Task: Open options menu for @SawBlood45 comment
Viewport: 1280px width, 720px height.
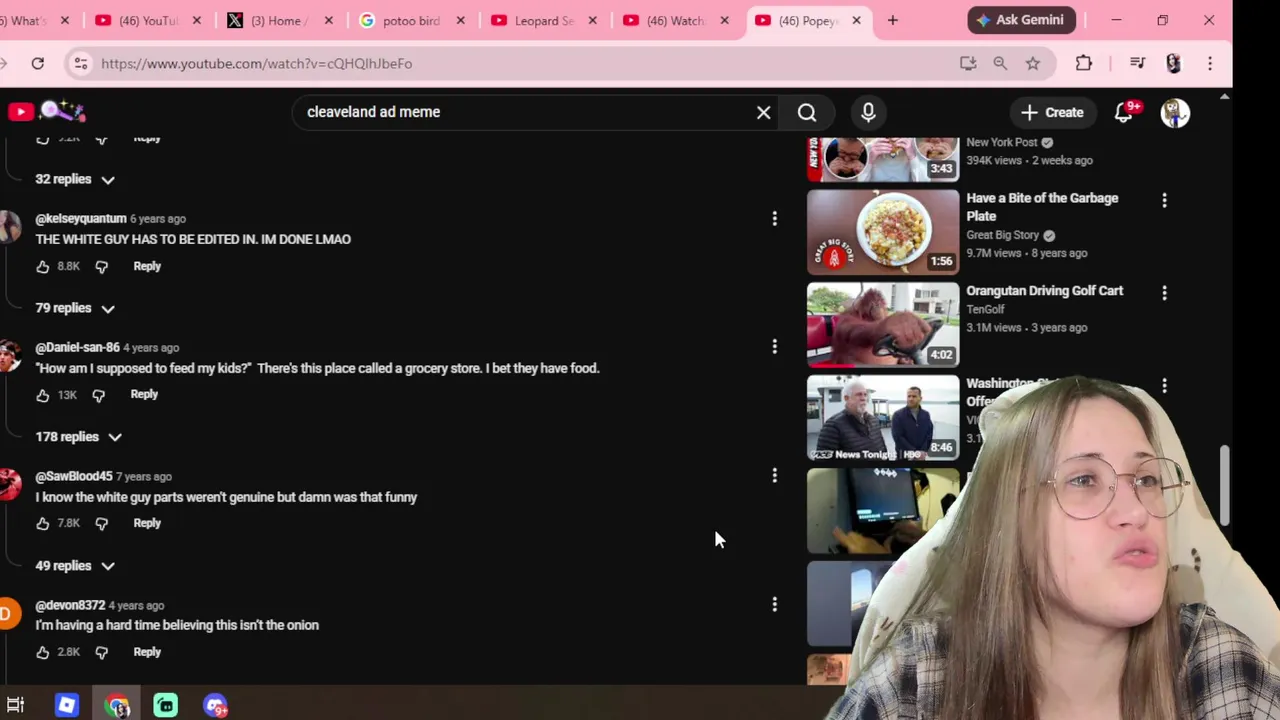Action: tap(774, 476)
